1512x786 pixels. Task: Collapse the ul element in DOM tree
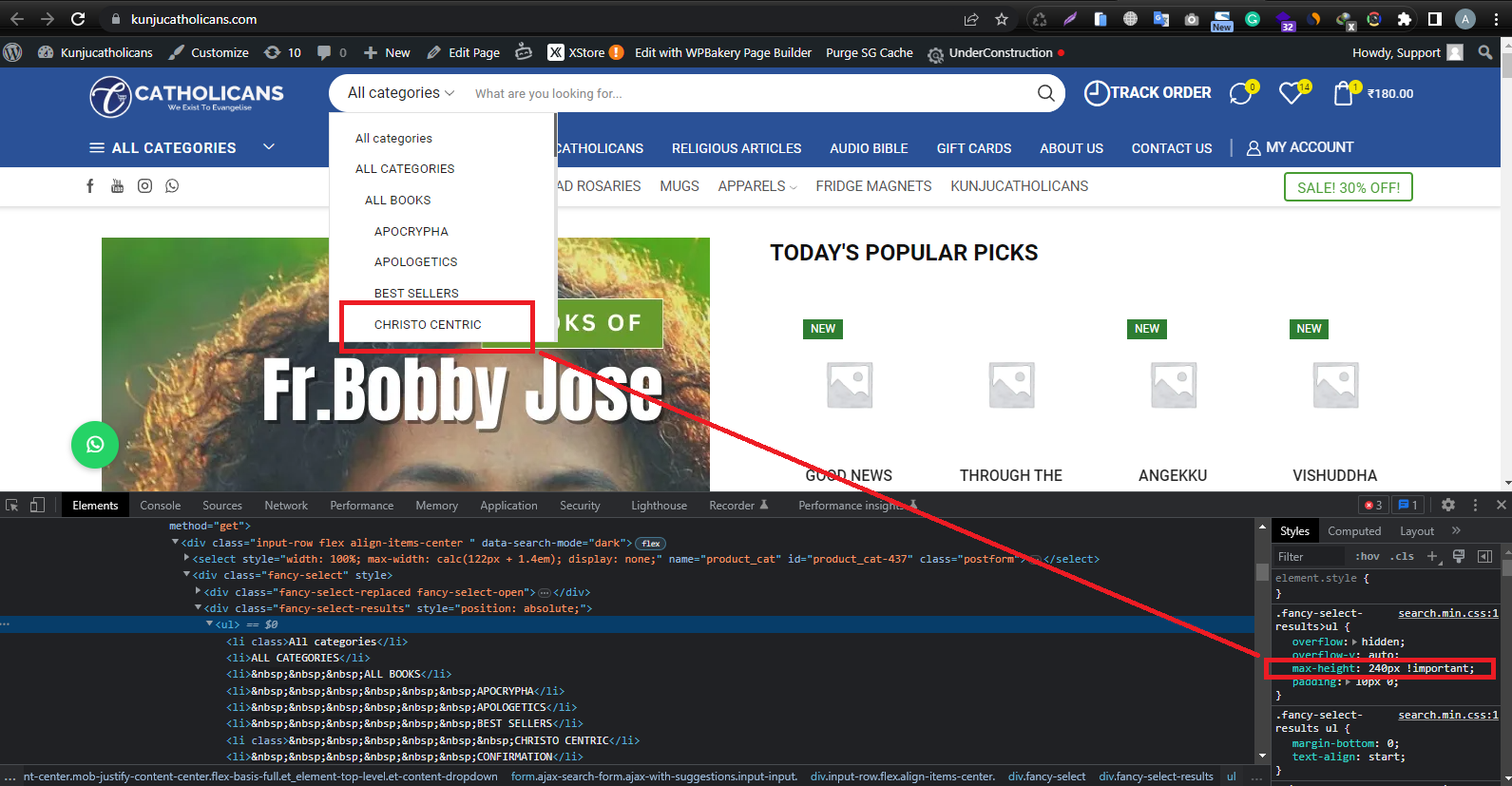click(210, 624)
